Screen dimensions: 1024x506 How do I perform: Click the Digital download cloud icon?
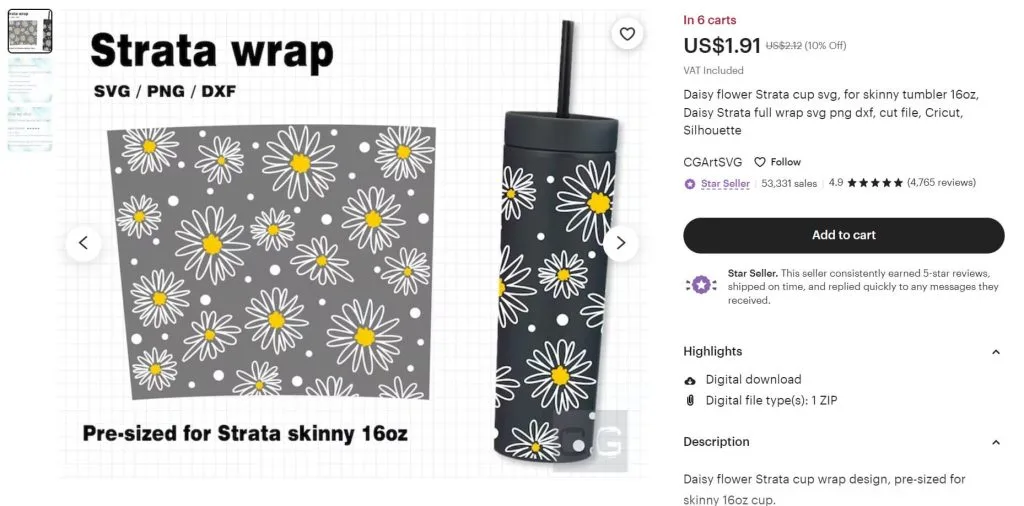[690, 380]
